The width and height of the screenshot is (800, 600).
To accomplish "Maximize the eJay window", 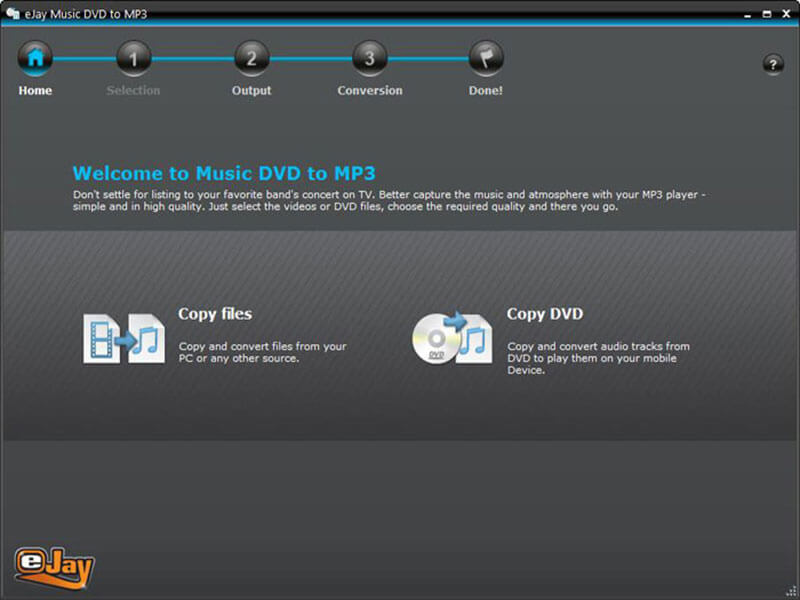I will coord(767,14).
